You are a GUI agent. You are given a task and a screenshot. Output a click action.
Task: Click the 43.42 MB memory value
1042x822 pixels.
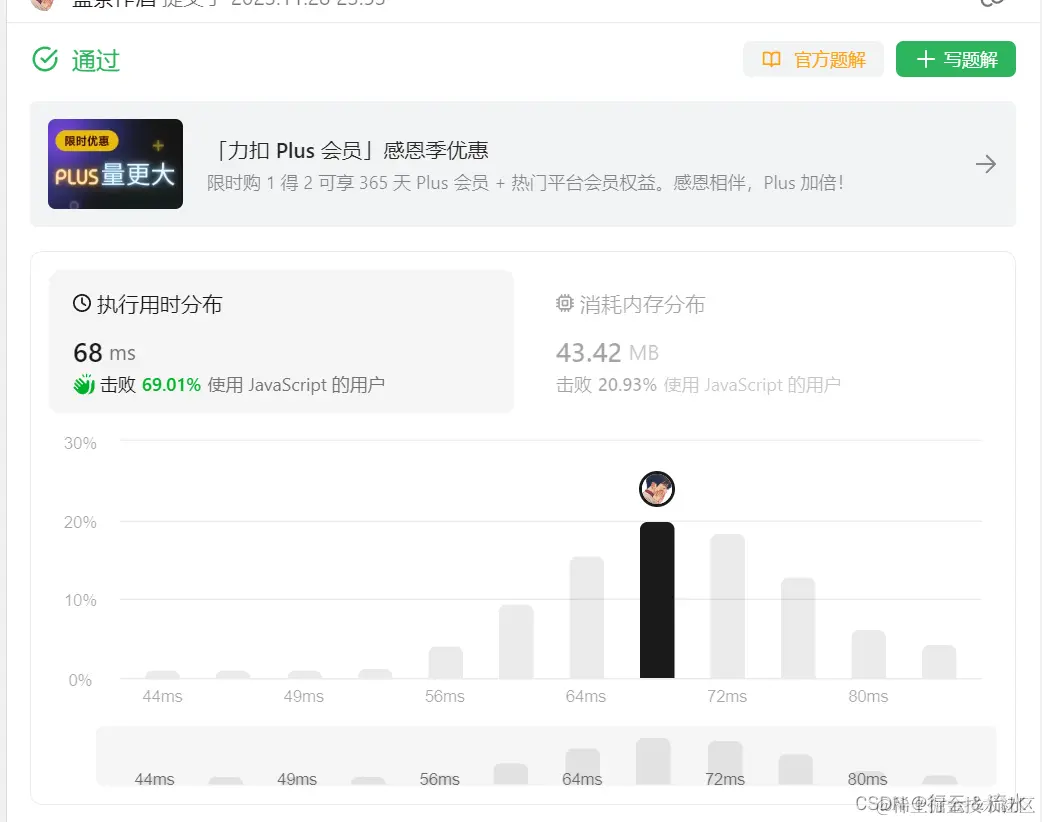click(607, 353)
